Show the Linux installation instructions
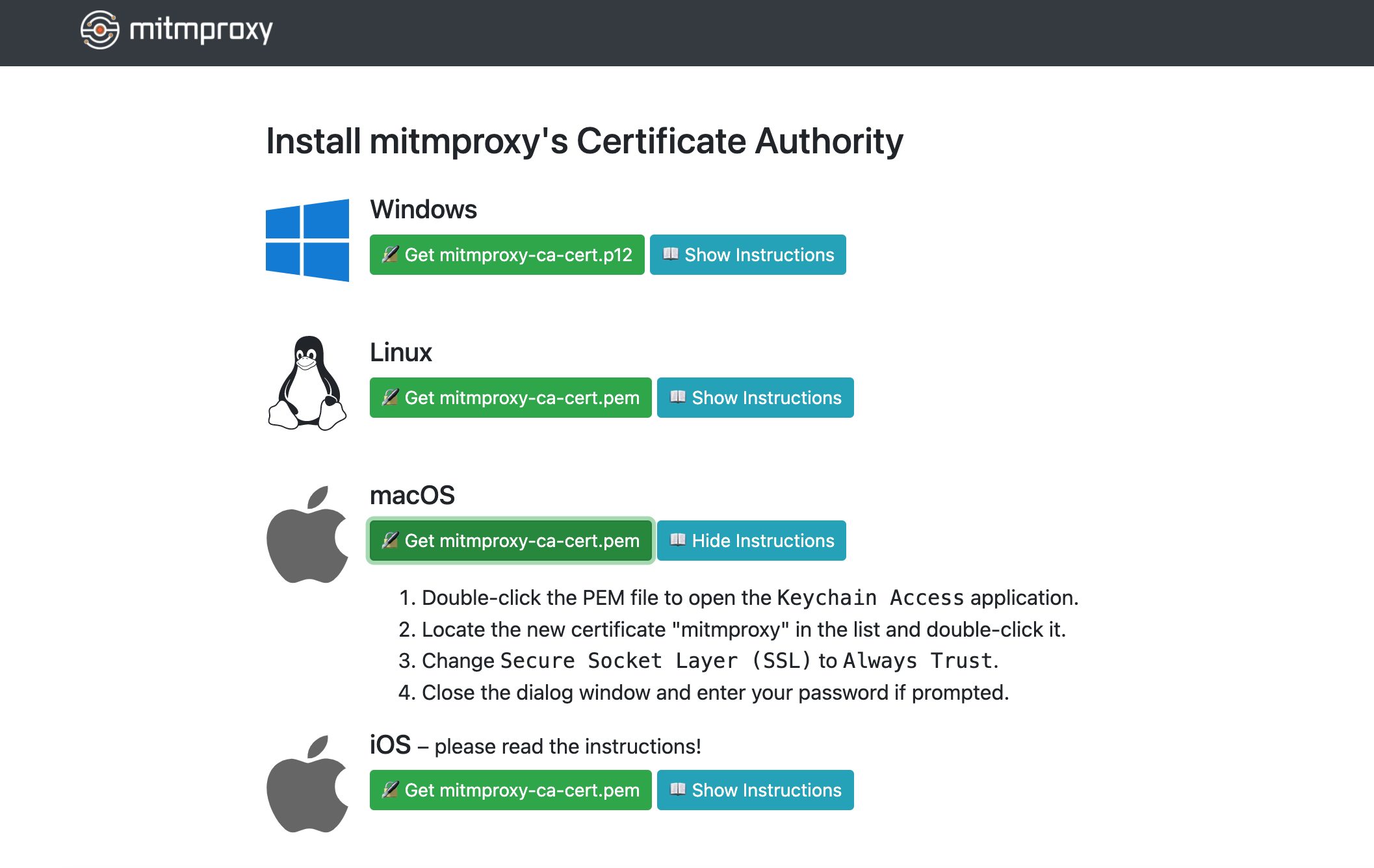Screen dimensions: 1374x868 pos(755,398)
